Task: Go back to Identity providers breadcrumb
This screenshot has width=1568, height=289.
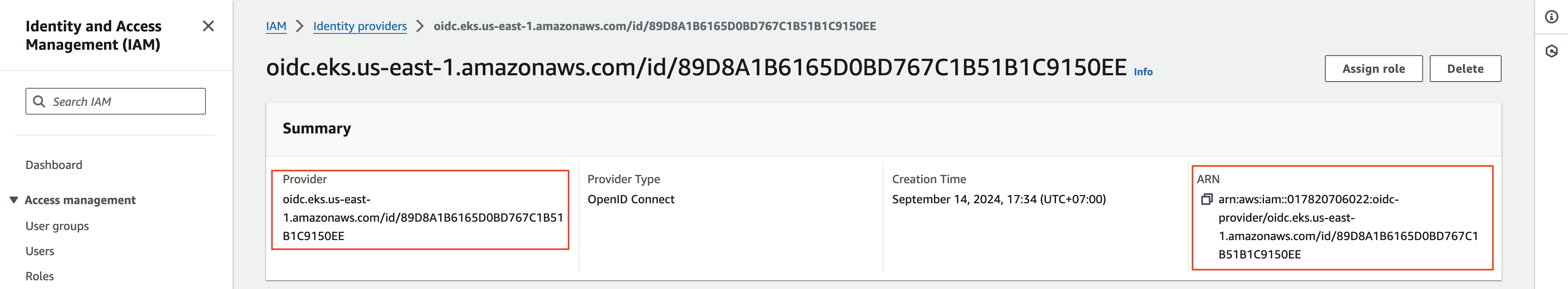Action: pyautogui.click(x=360, y=26)
